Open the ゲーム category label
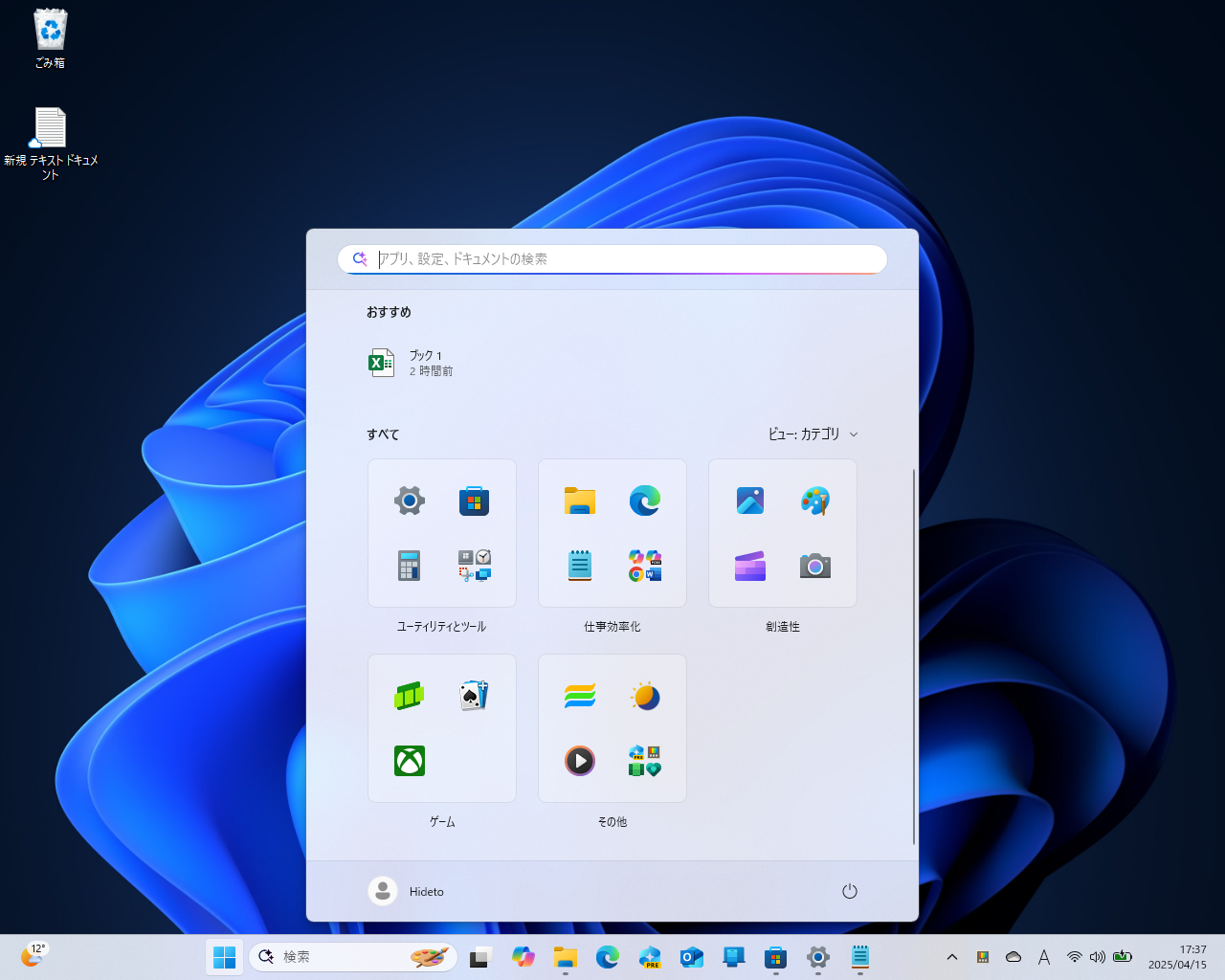Viewport: 1225px width, 980px height. click(x=442, y=822)
